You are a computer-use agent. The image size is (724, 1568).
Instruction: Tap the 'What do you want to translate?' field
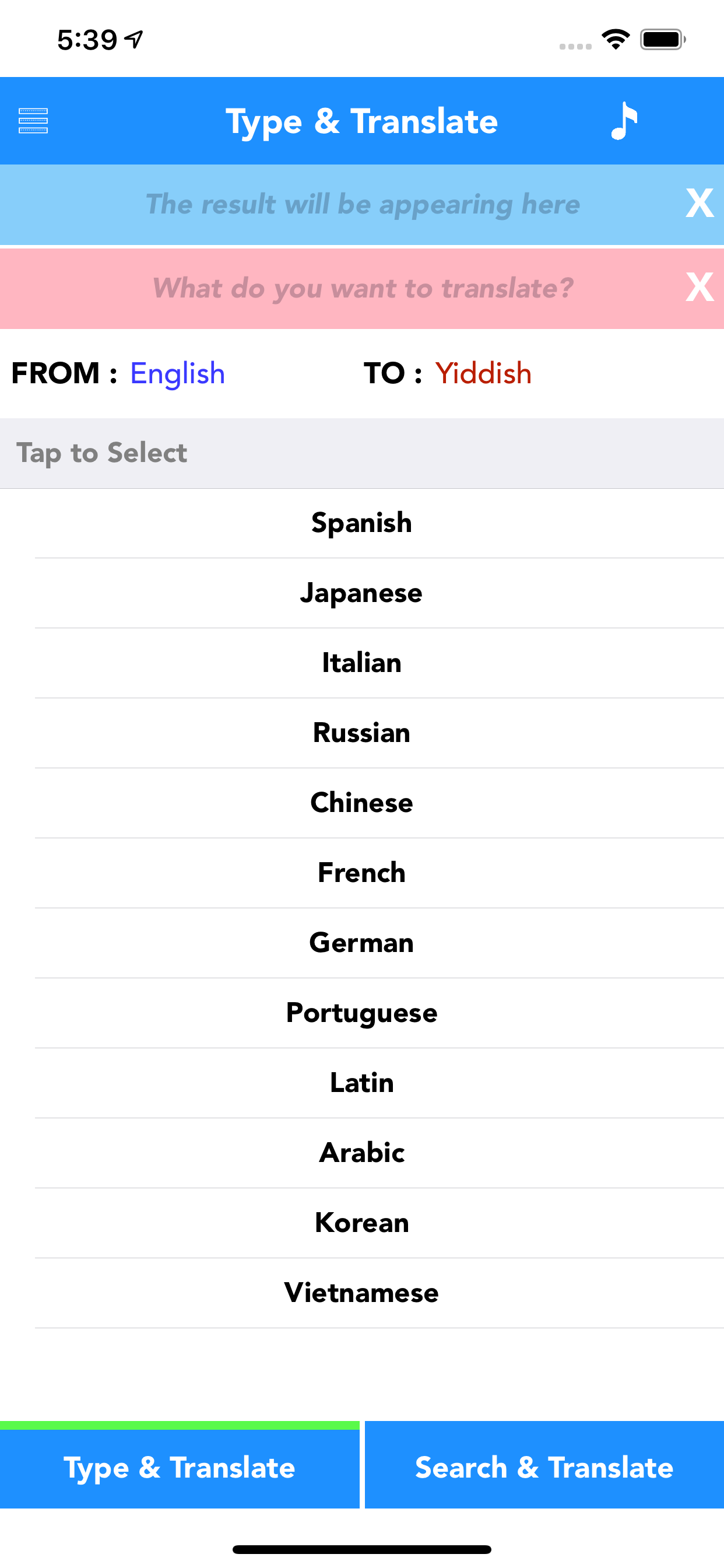tap(362, 289)
